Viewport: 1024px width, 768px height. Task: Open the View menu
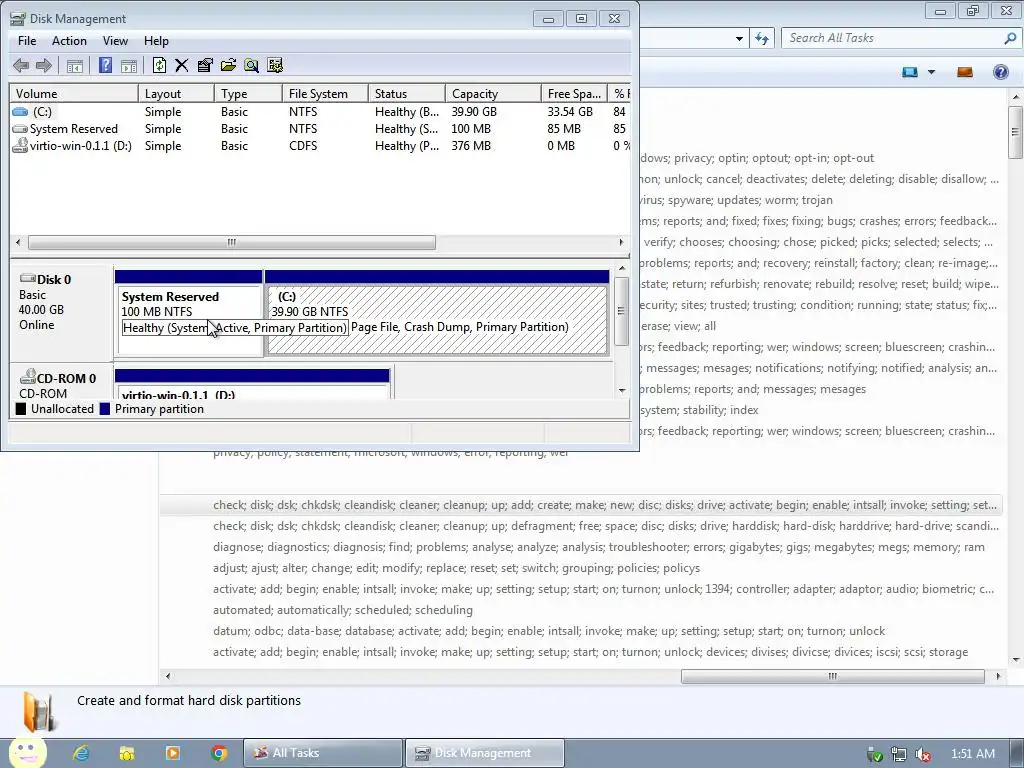115,40
